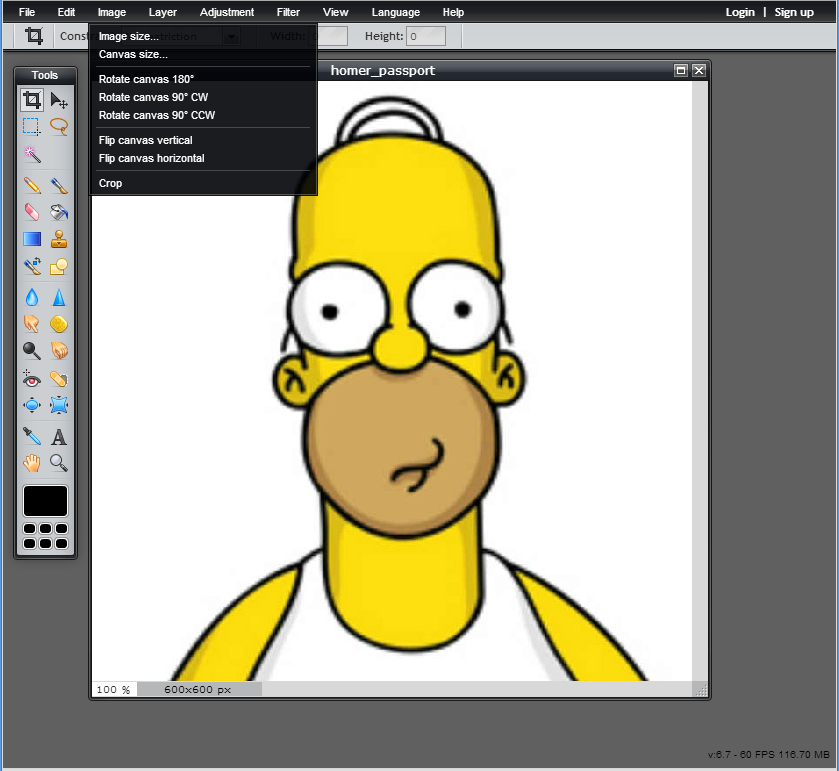Select the Type text tool
Image resolution: width=839 pixels, height=771 pixels.
[59, 436]
